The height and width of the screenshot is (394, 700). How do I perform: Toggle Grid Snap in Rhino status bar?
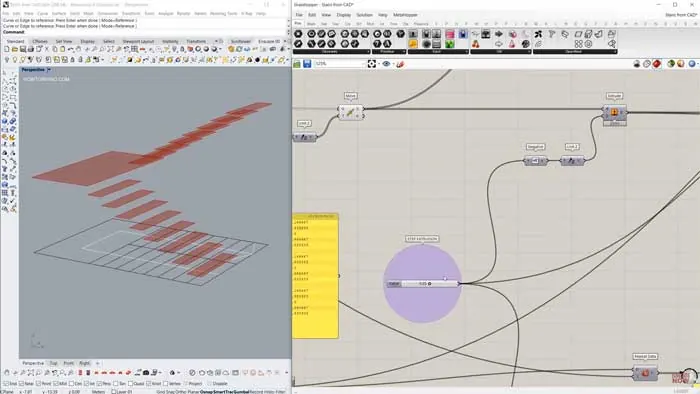(165, 392)
